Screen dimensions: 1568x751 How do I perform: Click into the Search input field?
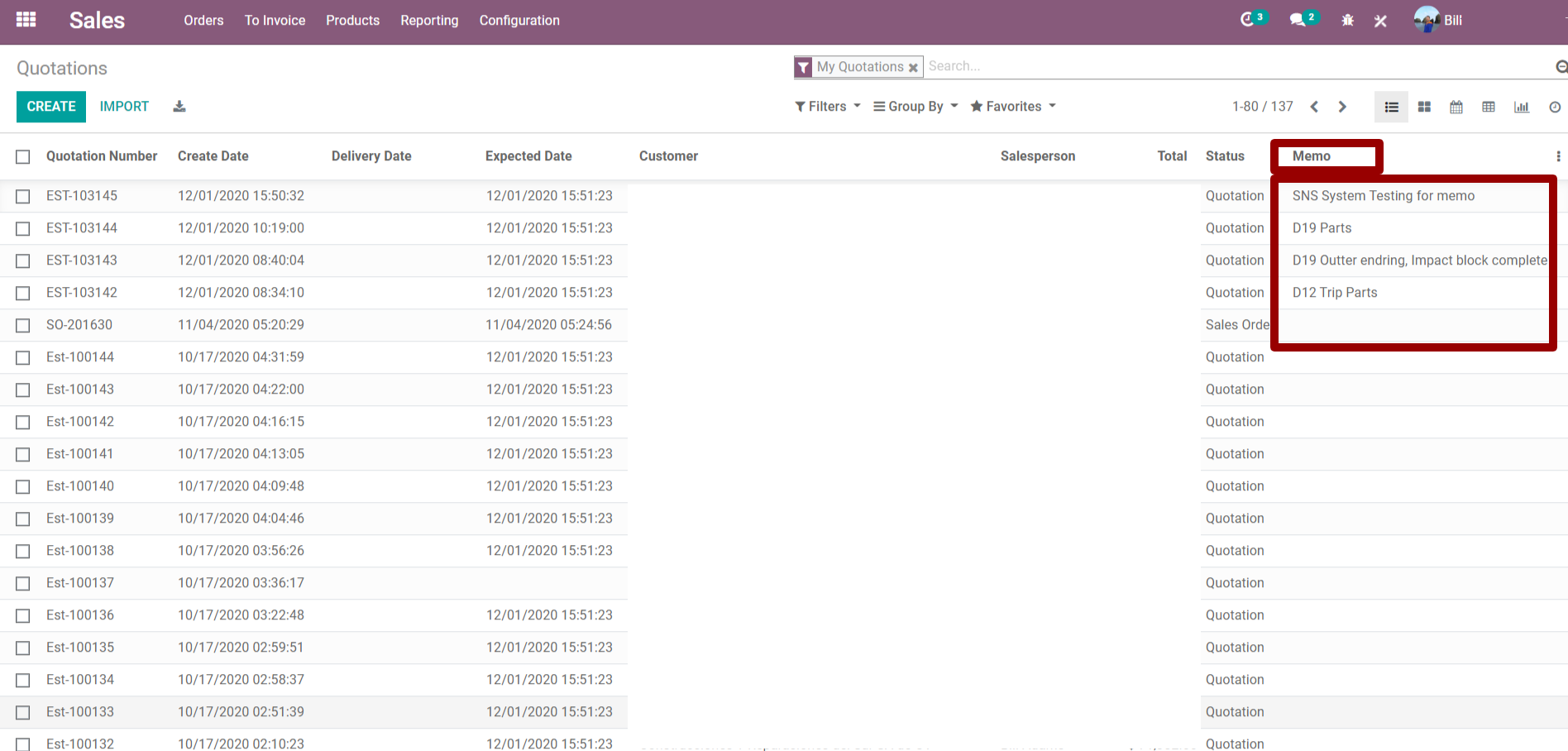click(x=1232, y=66)
